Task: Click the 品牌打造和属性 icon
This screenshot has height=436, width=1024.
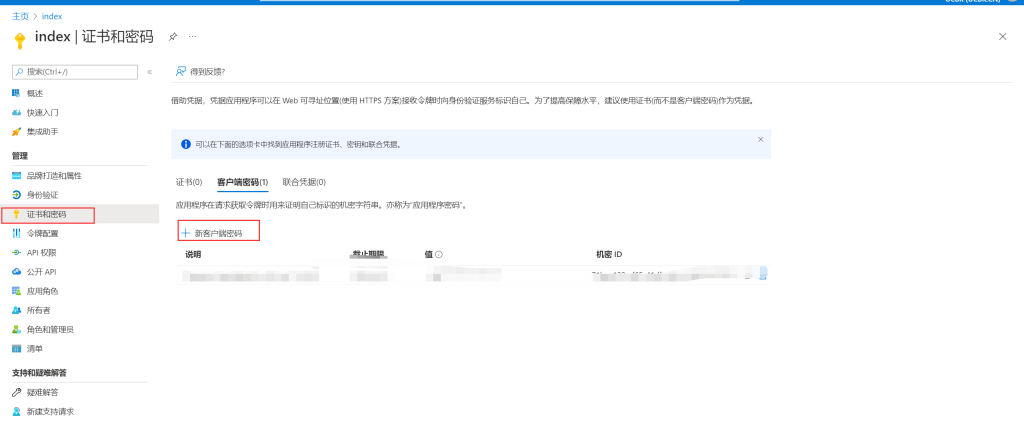Action: click(x=16, y=176)
